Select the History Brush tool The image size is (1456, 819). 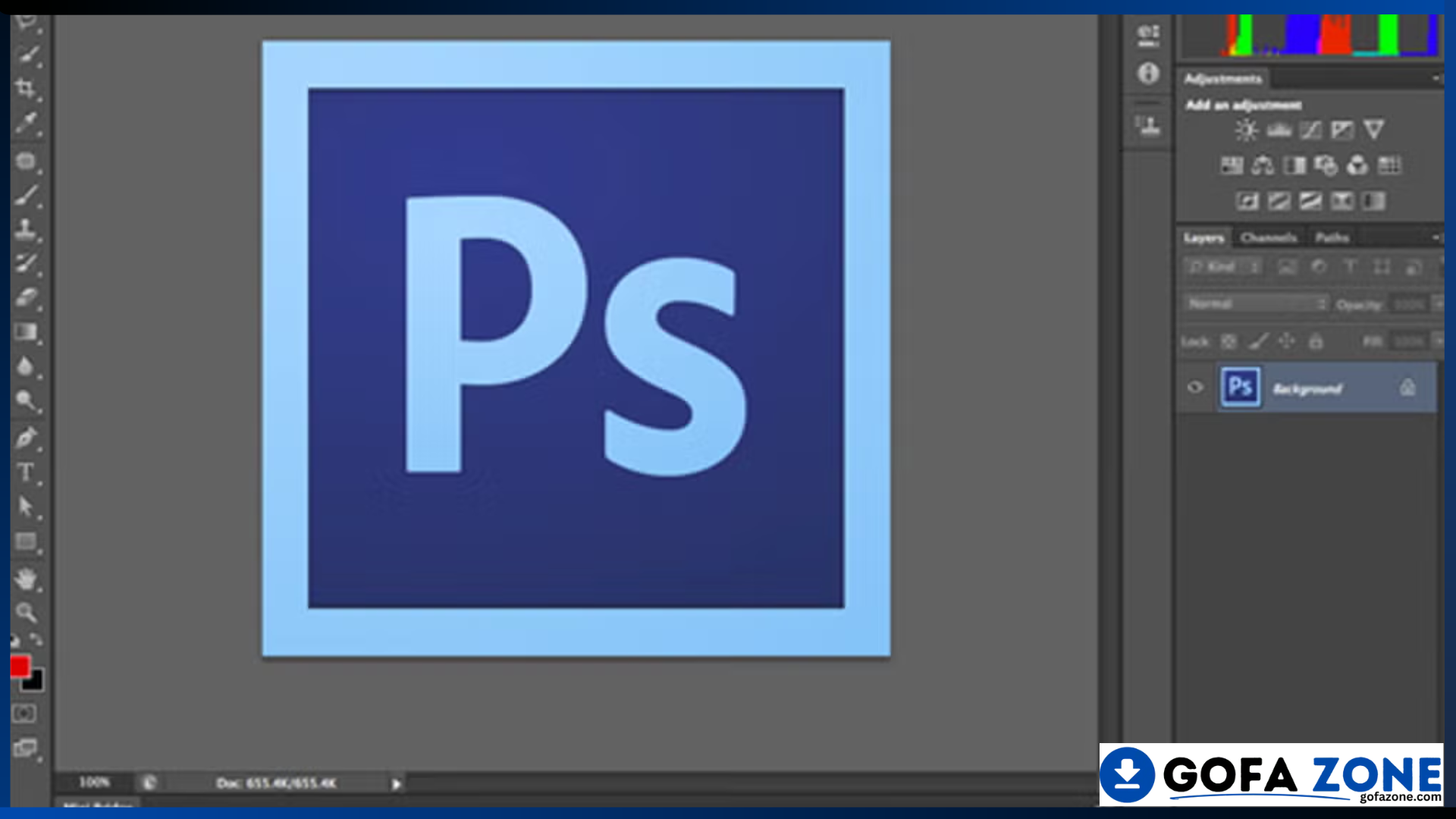[27, 263]
